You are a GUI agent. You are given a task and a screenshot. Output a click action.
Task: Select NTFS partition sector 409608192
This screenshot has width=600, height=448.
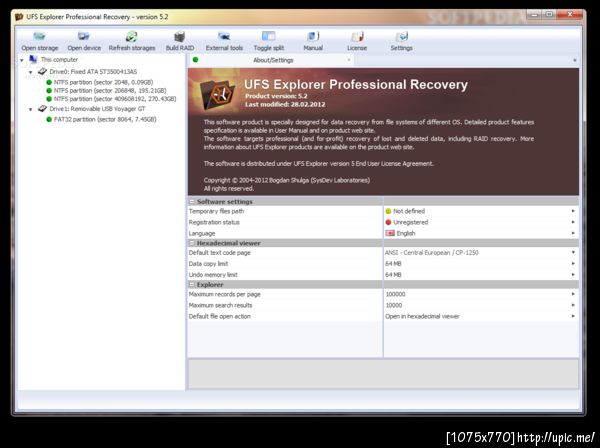tap(115, 99)
